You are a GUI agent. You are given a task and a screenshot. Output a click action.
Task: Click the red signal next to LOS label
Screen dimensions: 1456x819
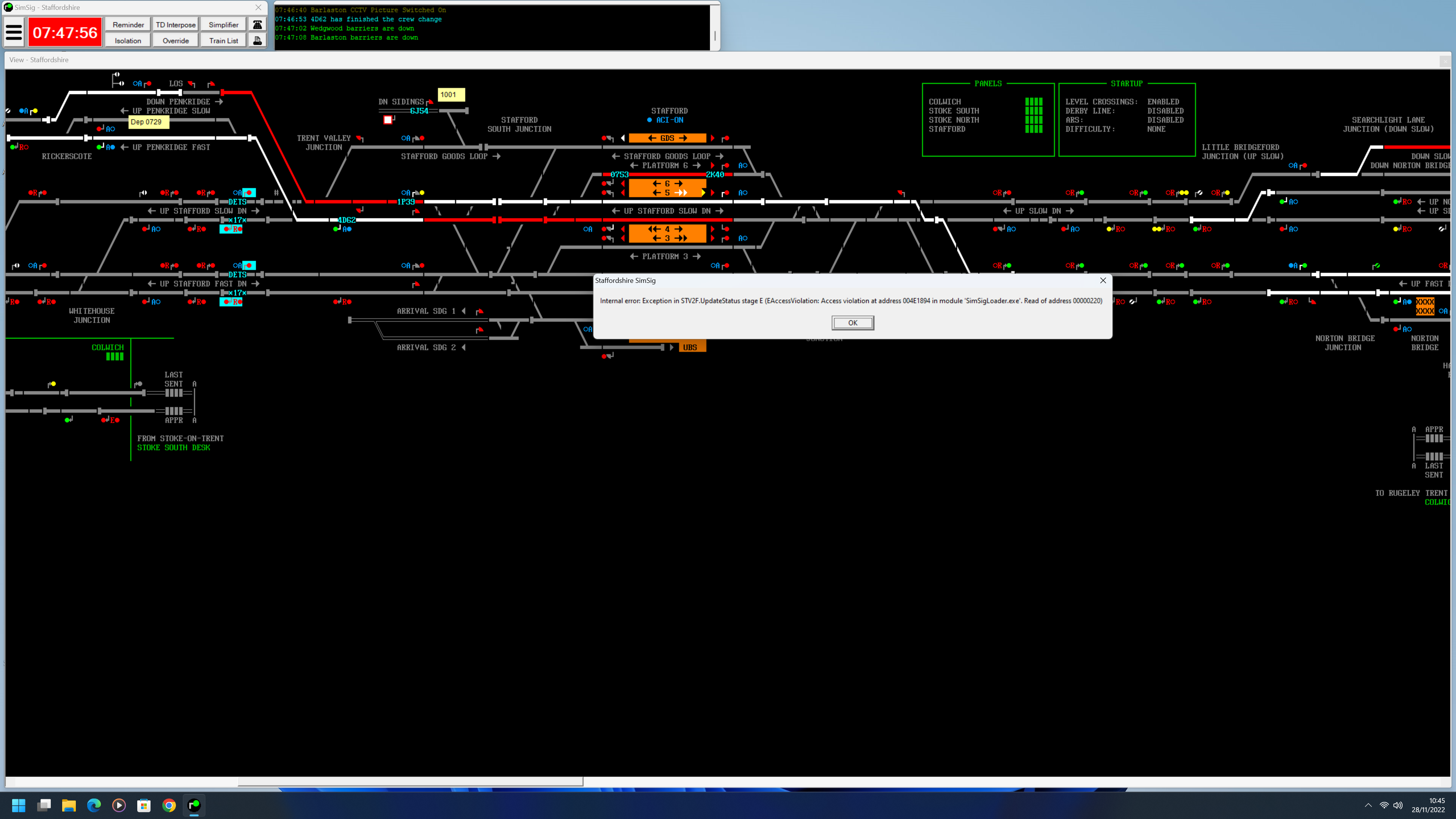(191, 84)
